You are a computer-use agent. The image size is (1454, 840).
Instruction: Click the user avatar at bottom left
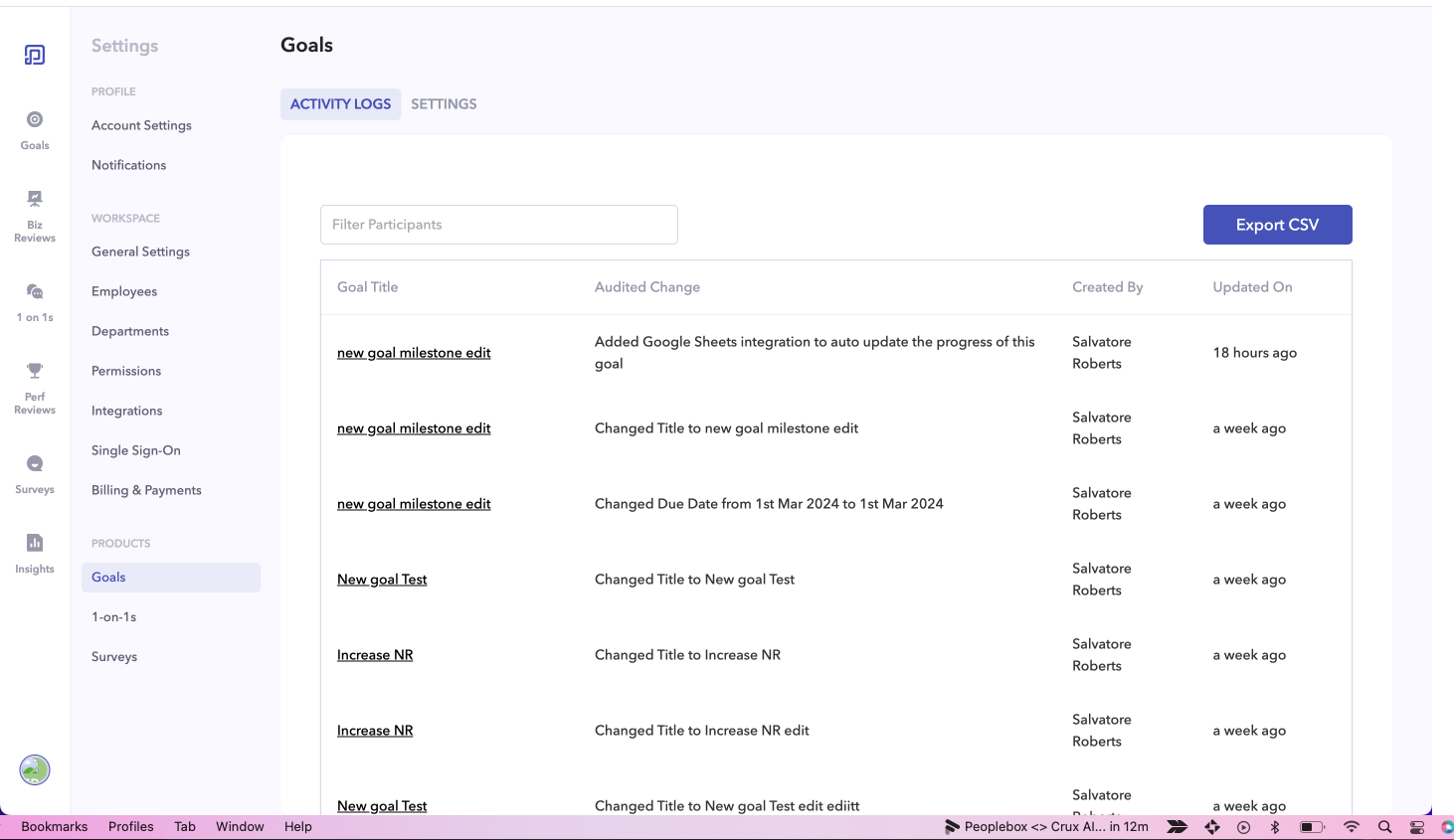click(35, 769)
